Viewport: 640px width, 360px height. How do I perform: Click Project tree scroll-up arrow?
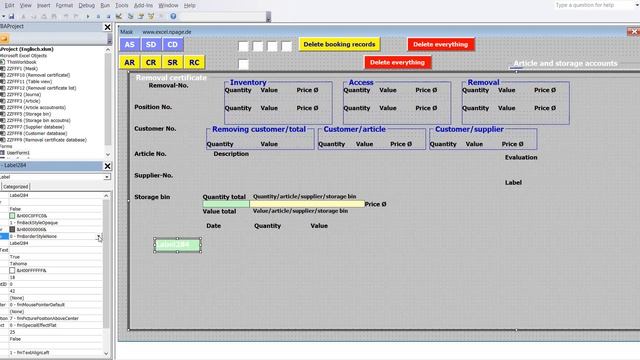click(x=108, y=49)
